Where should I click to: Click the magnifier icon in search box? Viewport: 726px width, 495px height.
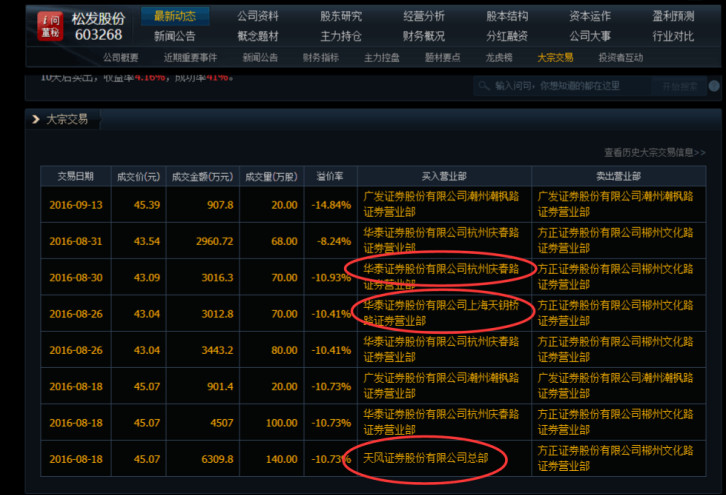484,87
